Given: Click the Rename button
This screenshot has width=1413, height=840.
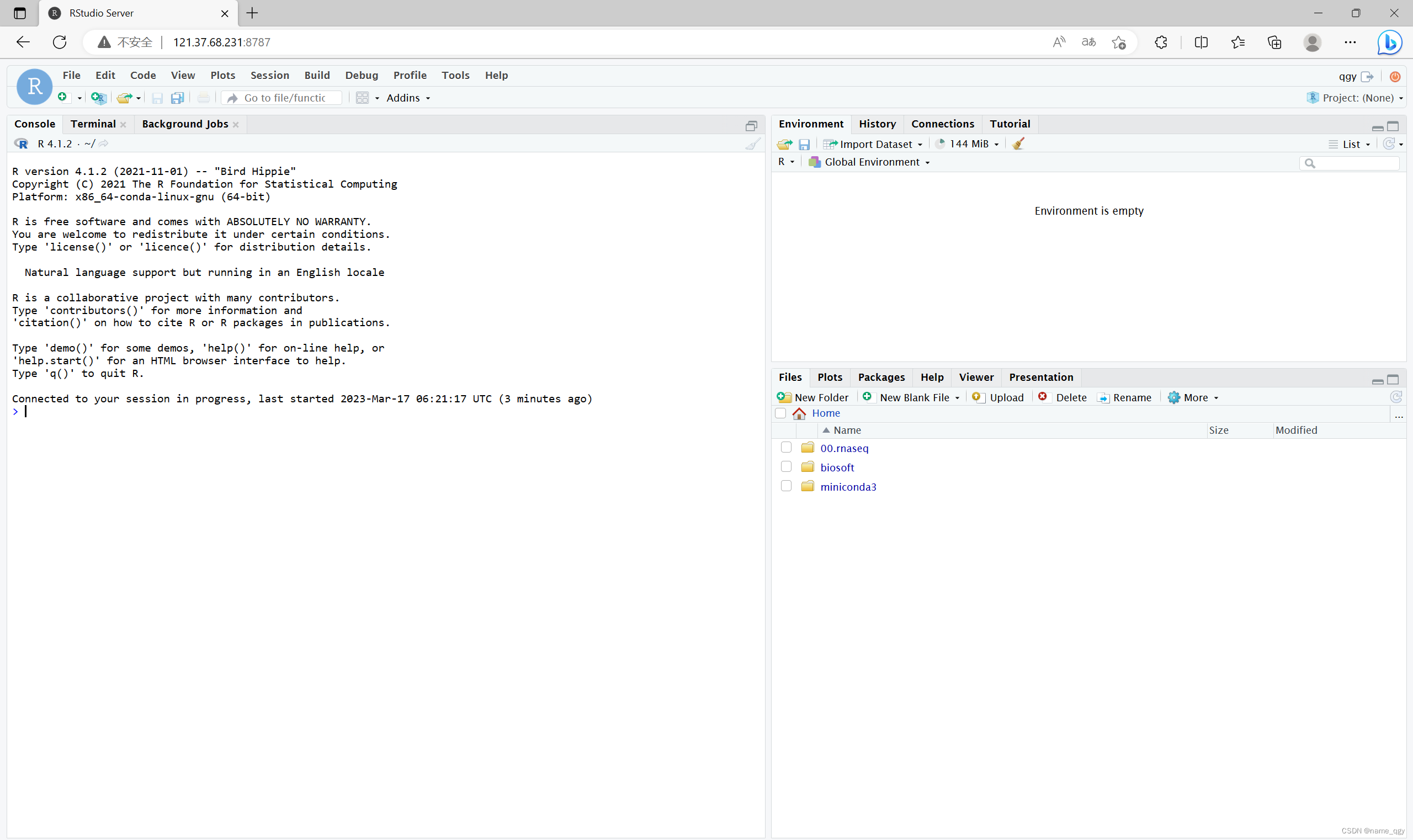Looking at the screenshot, I should 1124,397.
